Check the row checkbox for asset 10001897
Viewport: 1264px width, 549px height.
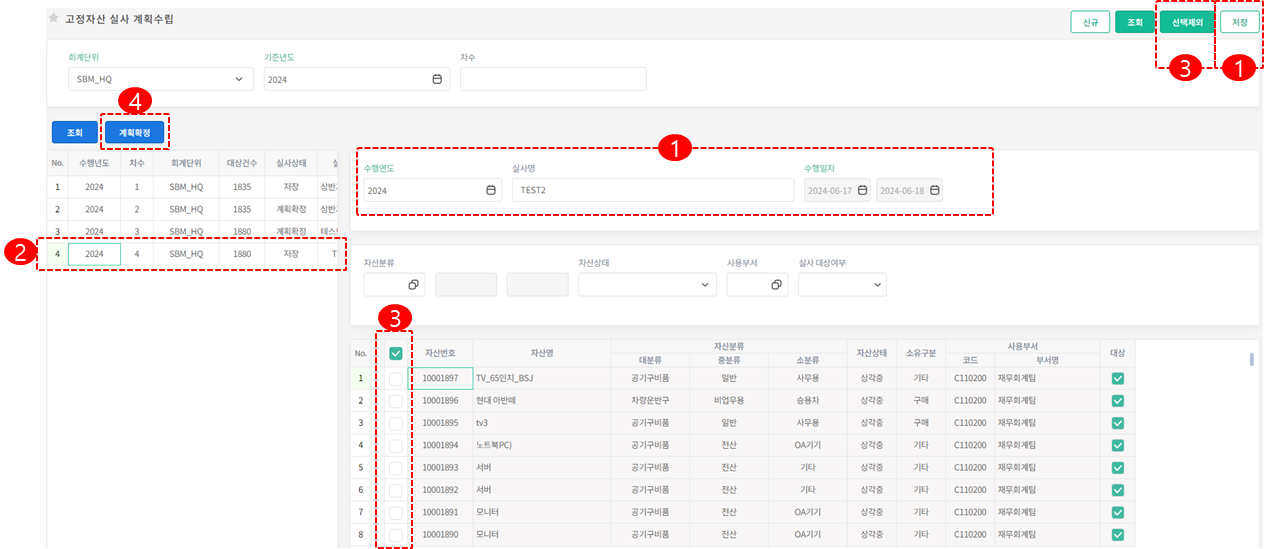[396, 379]
